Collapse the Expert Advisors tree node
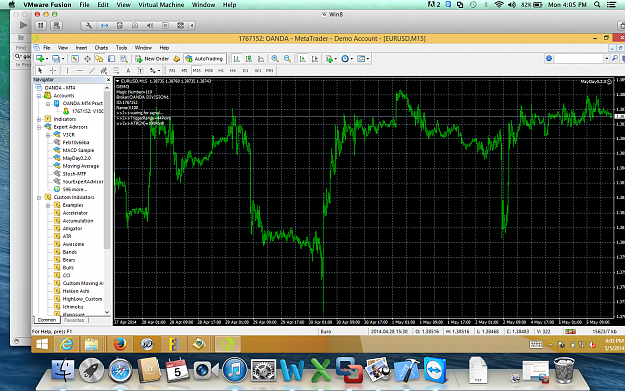The width and height of the screenshot is (625, 391). [x=39, y=127]
